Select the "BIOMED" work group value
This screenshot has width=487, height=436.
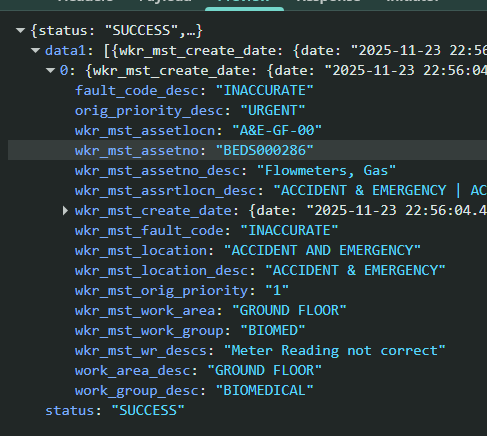pos(273,331)
